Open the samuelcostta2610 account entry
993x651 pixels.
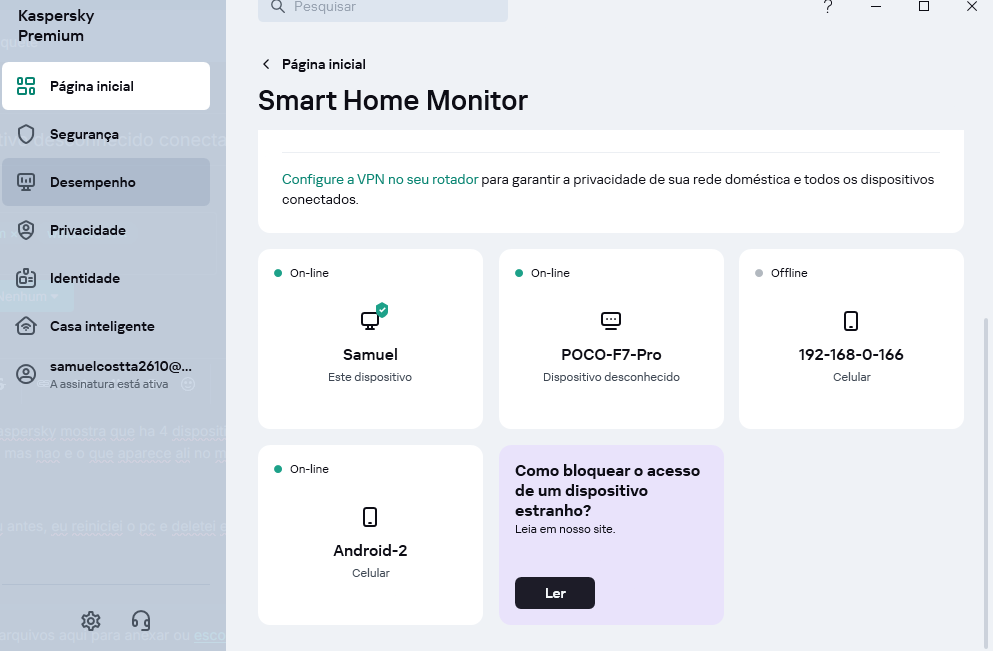coord(106,374)
